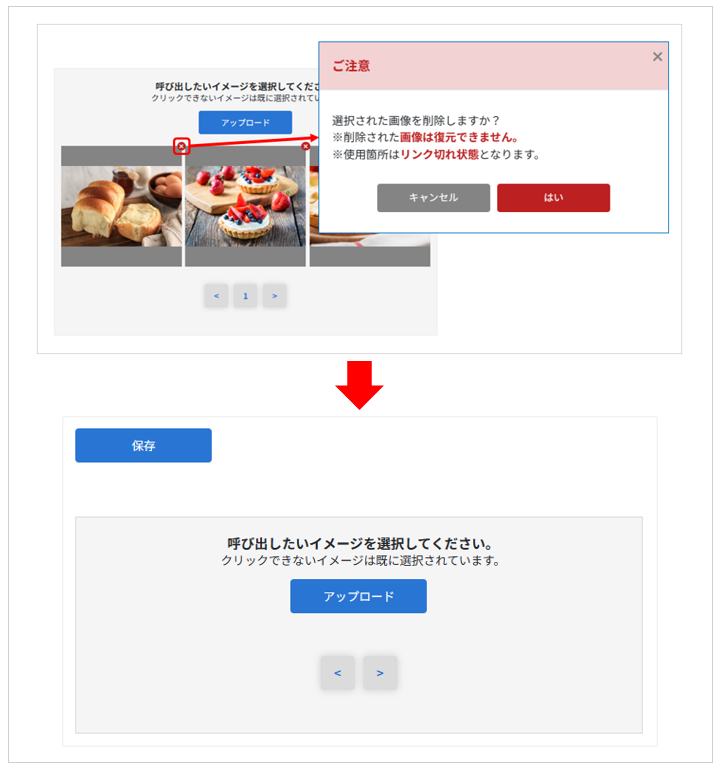
Task: Close the ご注意 warning dialog
Action: (657, 57)
